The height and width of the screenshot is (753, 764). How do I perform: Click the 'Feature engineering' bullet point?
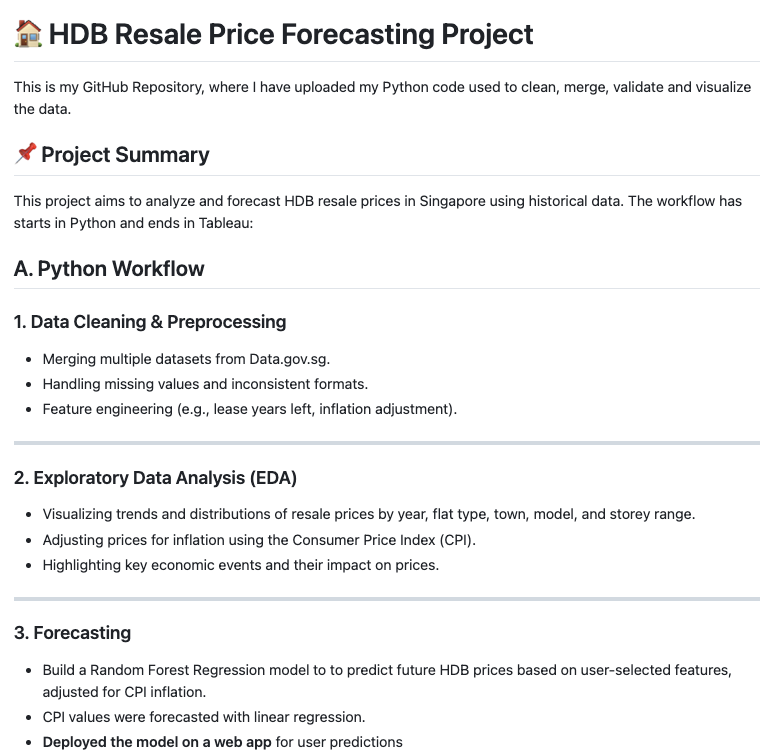(249, 409)
